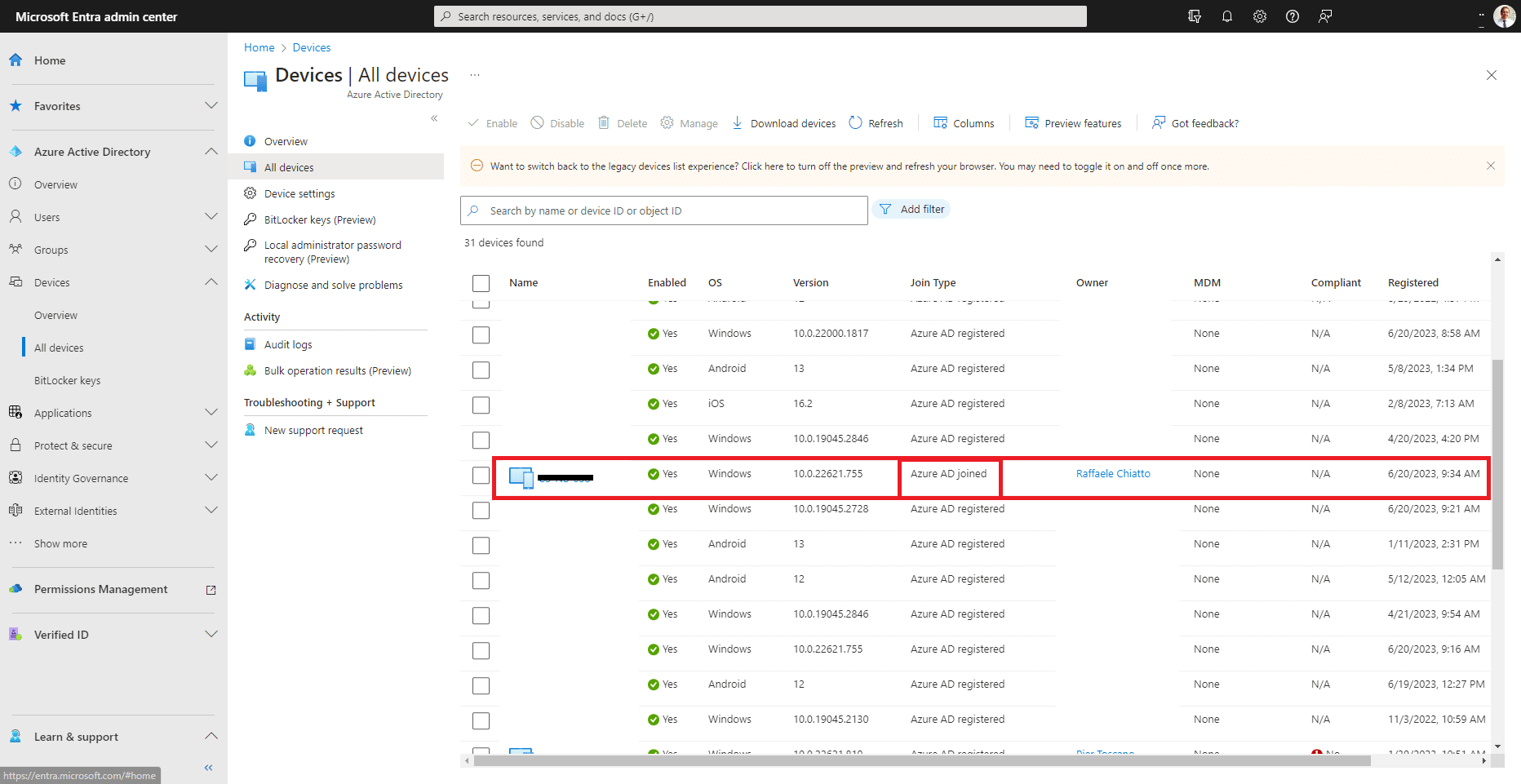The width and height of the screenshot is (1521, 784).
Task: Open notifications bell icon
Action: pos(1227,16)
